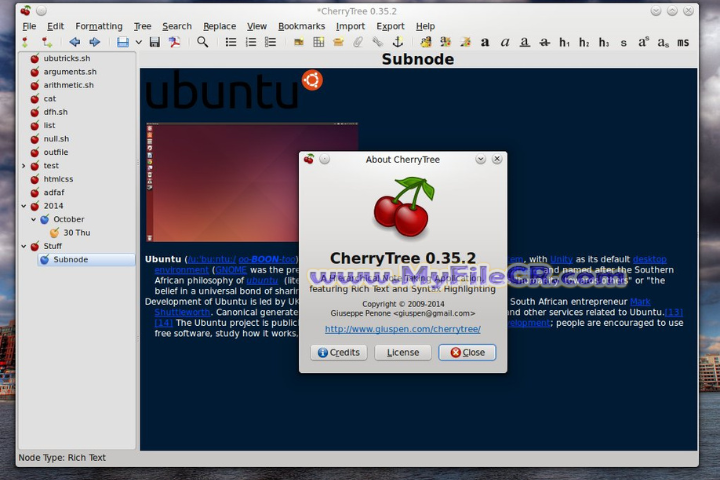Toggle italic text formatting icon

pyautogui.click(x=505, y=42)
